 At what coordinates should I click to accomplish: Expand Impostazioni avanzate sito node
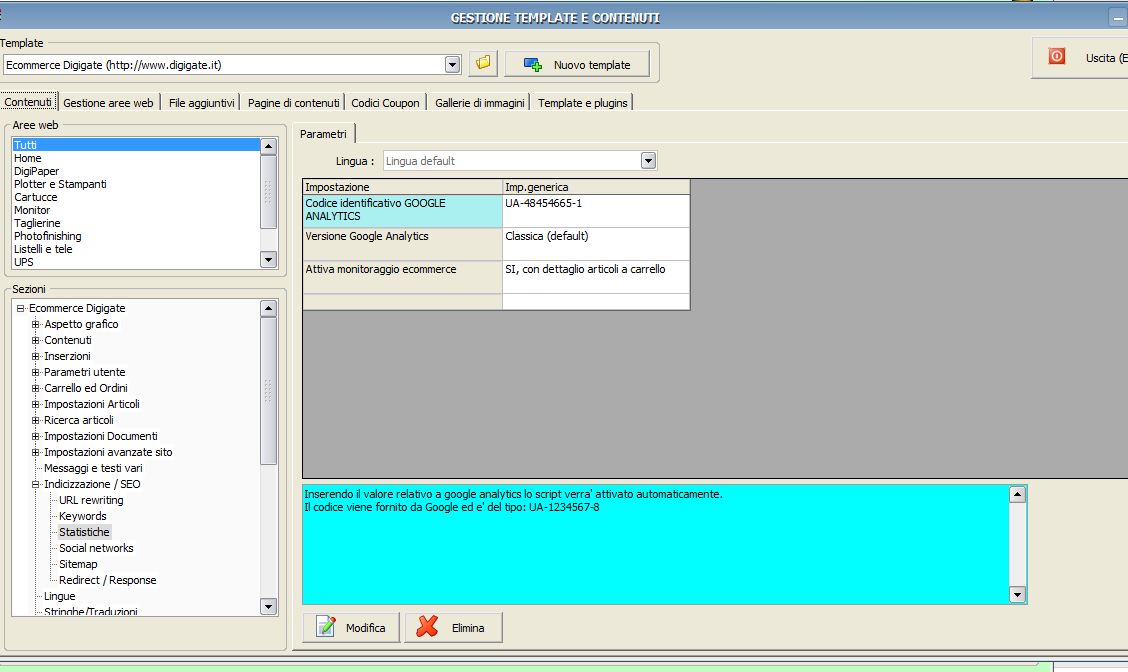[35, 453]
